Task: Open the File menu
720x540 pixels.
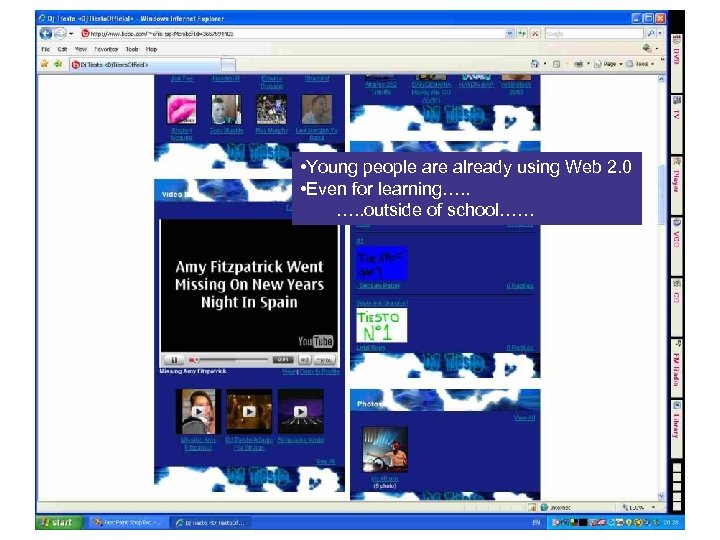Action: coord(45,49)
